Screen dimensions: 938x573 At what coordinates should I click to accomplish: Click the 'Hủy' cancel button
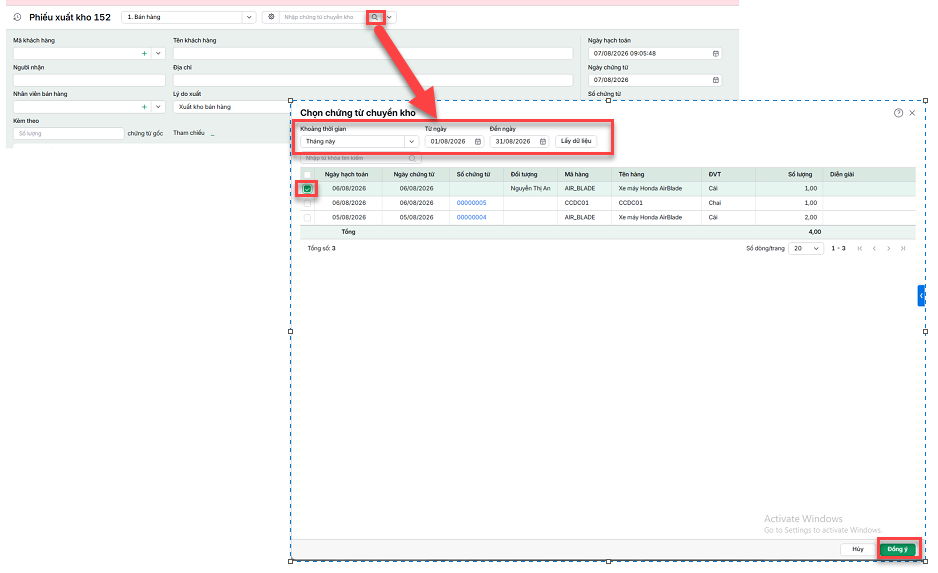[858, 549]
